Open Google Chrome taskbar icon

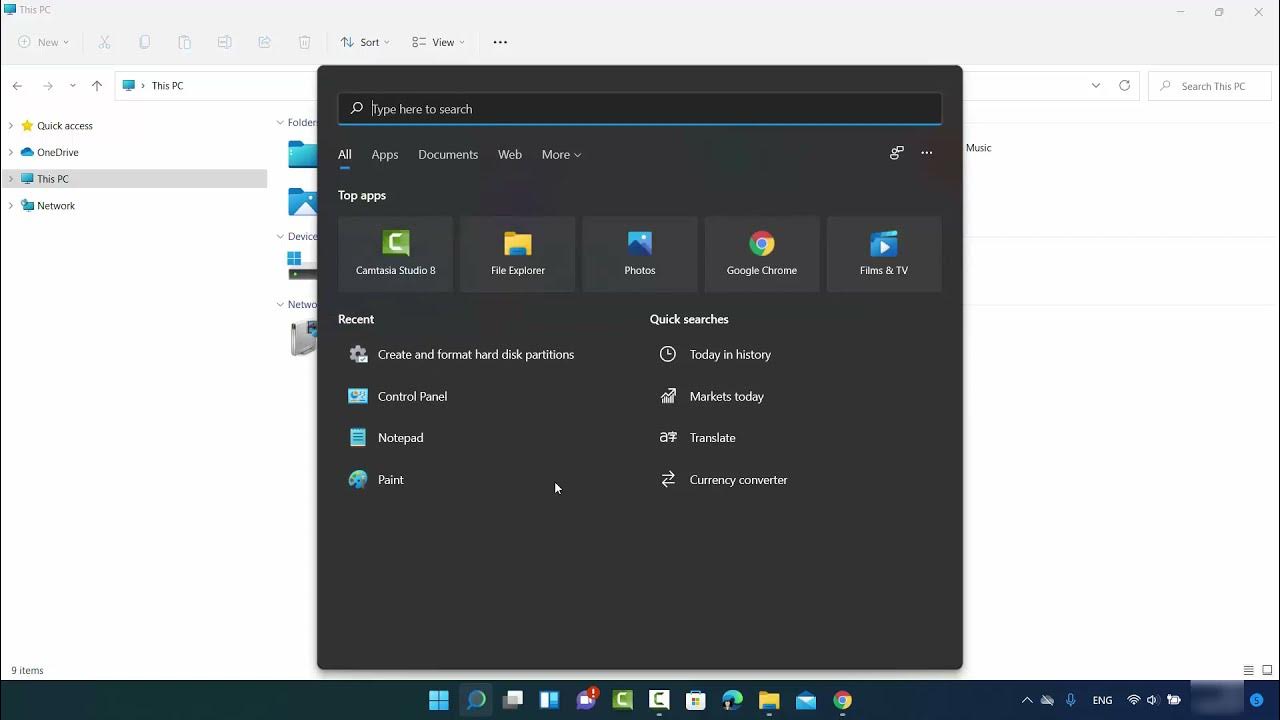[x=843, y=700]
